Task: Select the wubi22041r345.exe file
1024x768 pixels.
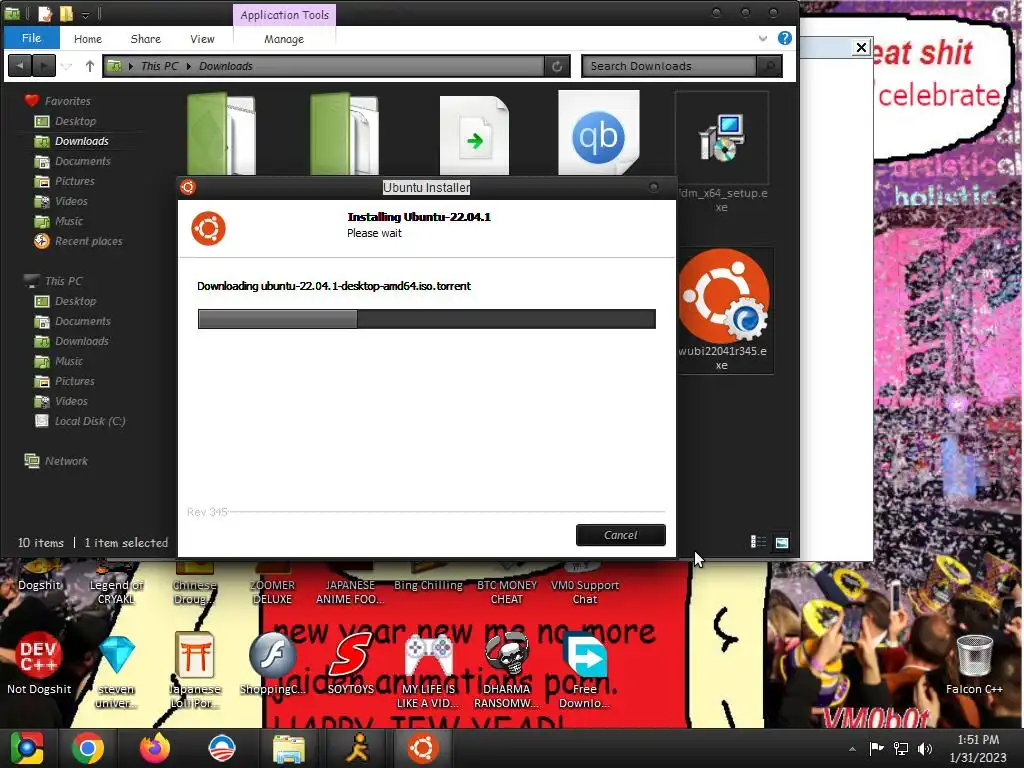Action: [x=723, y=310]
